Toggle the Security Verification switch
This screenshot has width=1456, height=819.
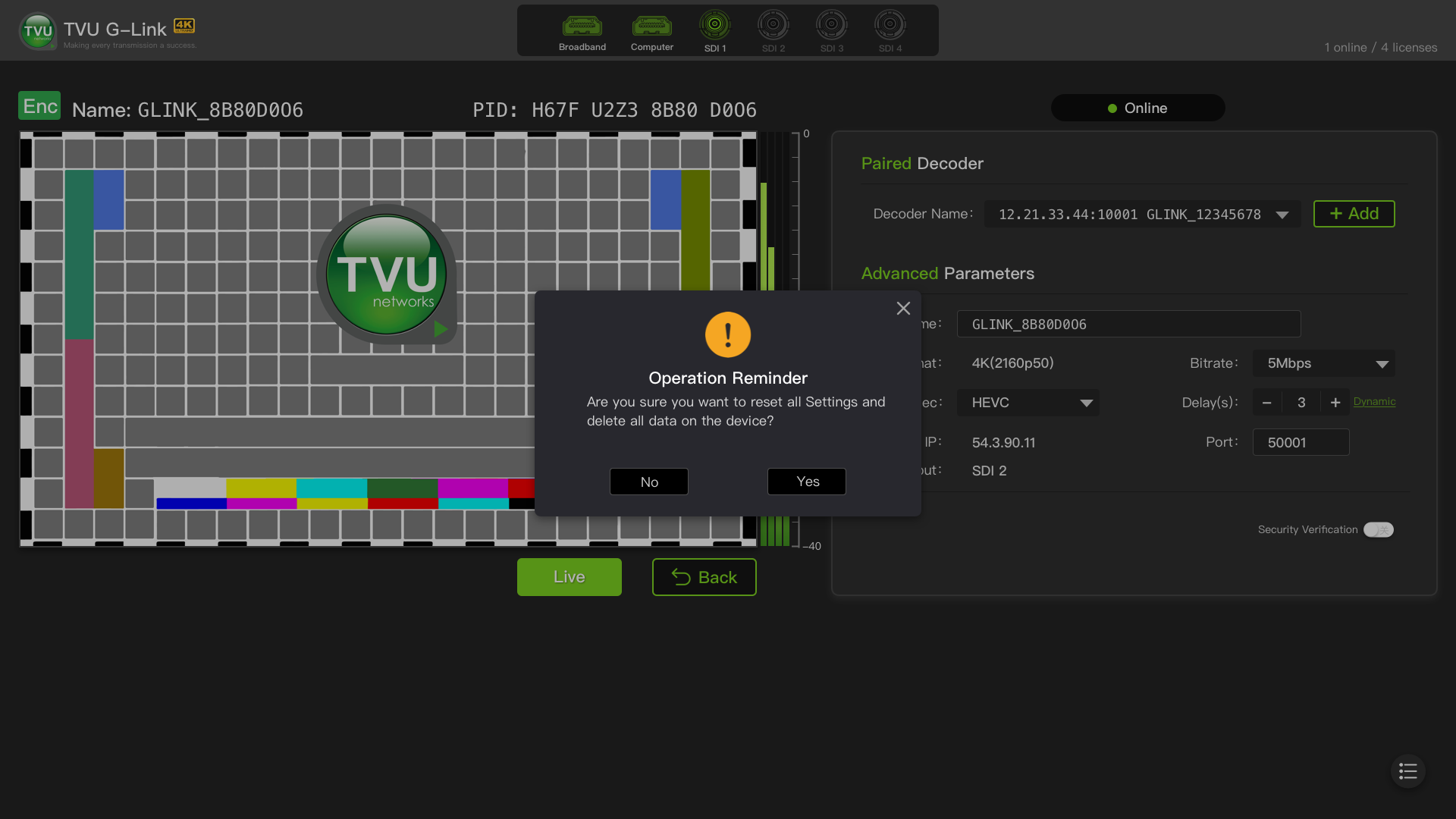click(1378, 530)
